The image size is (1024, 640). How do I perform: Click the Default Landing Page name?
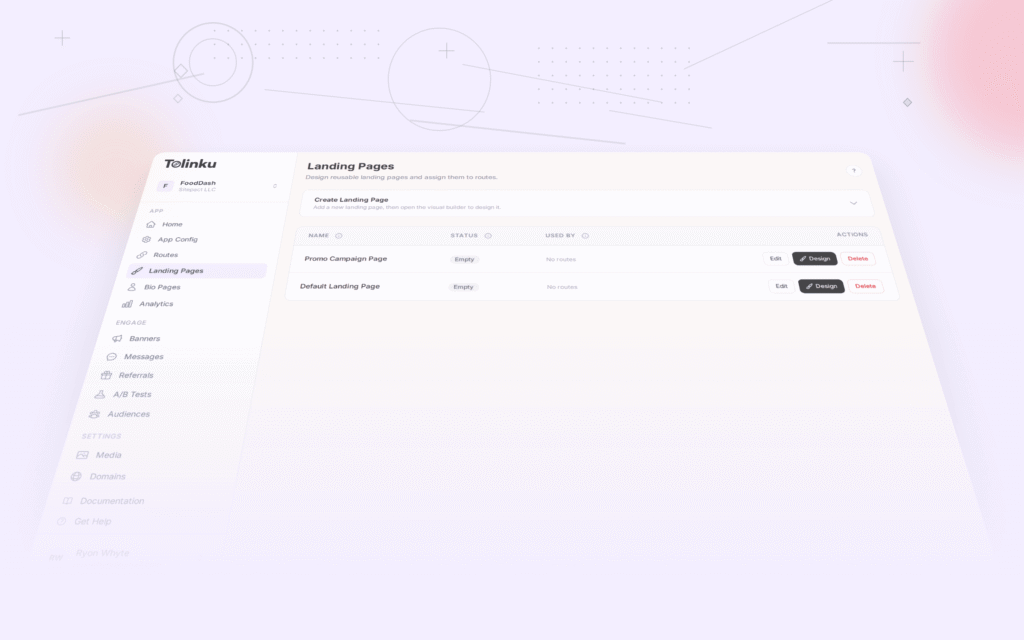coord(340,286)
